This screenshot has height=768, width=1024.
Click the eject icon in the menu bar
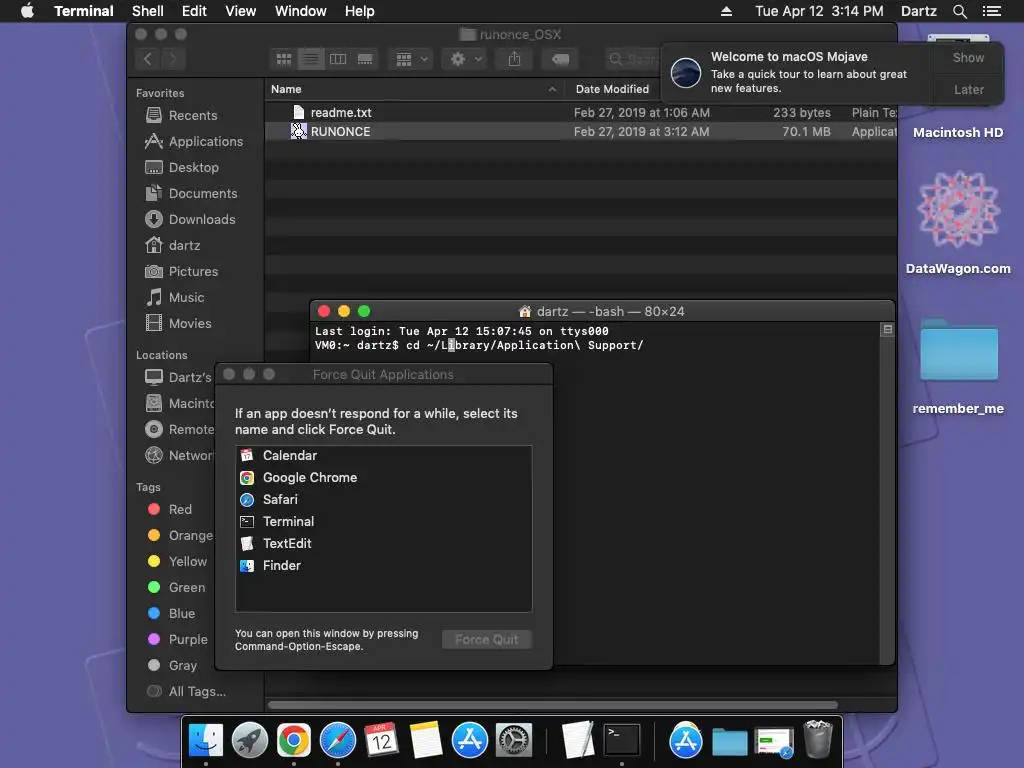coord(726,11)
